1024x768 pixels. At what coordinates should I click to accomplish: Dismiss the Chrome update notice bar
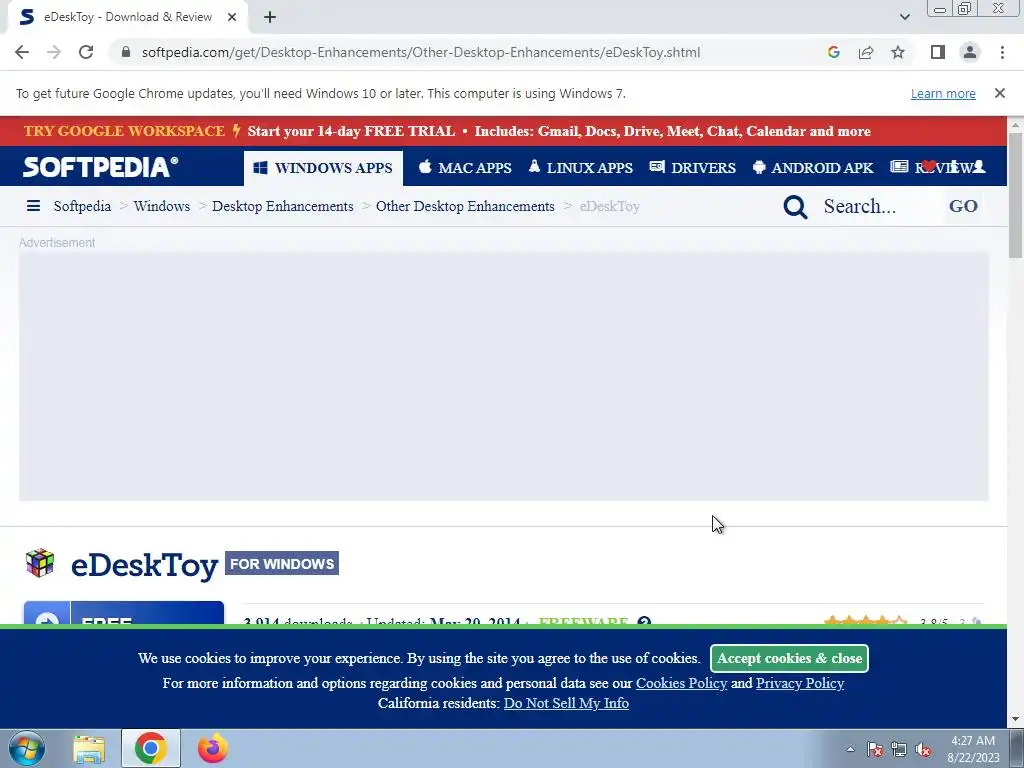click(1000, 93)
